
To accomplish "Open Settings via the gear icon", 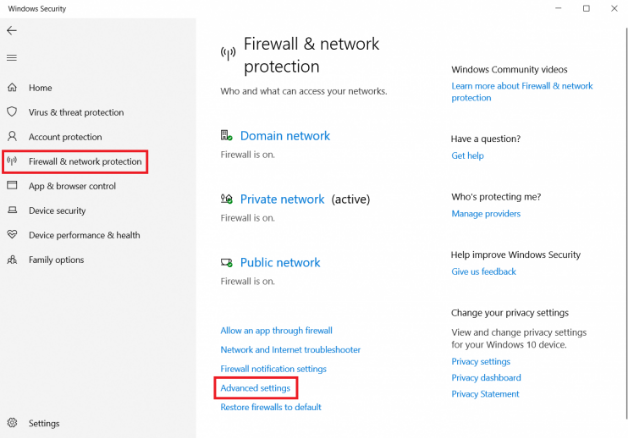I will (x=12, y=423).
